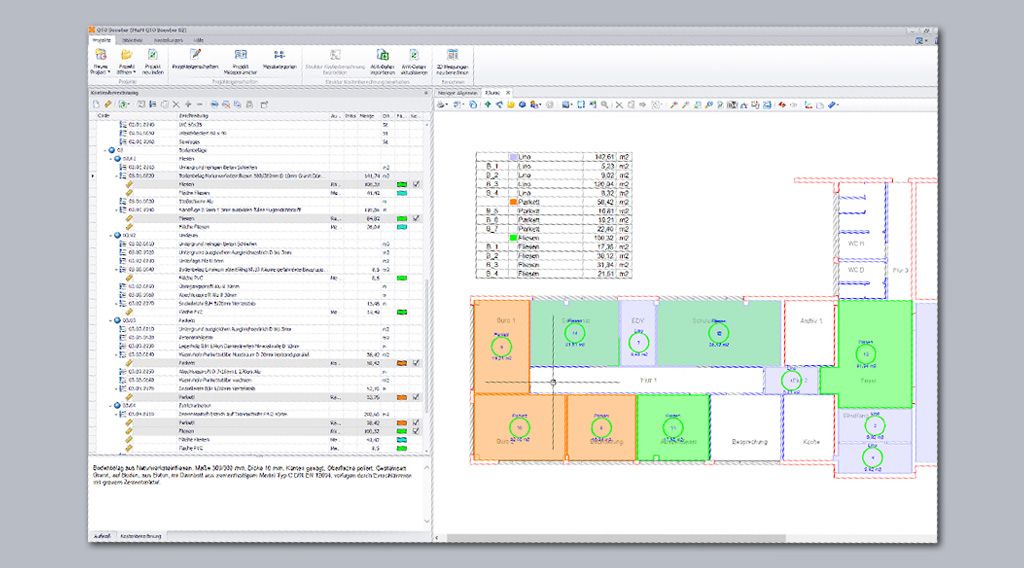
Task: Toggle checkbox in the highlighted Parkett row
Action: (416, 363)
